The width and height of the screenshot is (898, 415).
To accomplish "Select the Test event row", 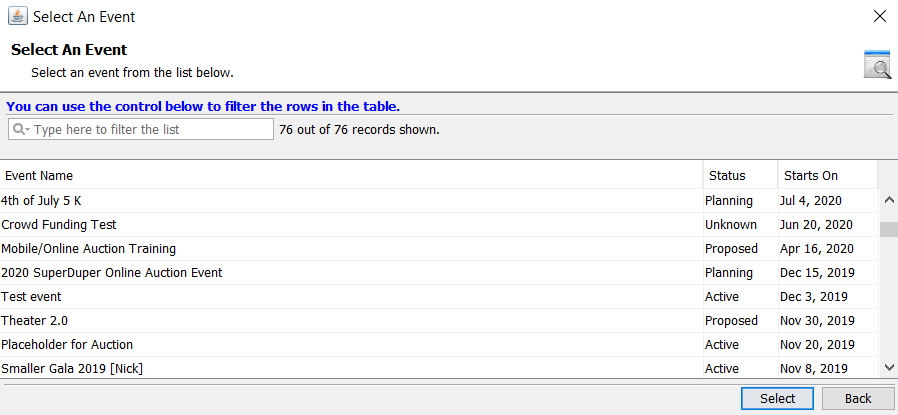I will coord(439,297).
